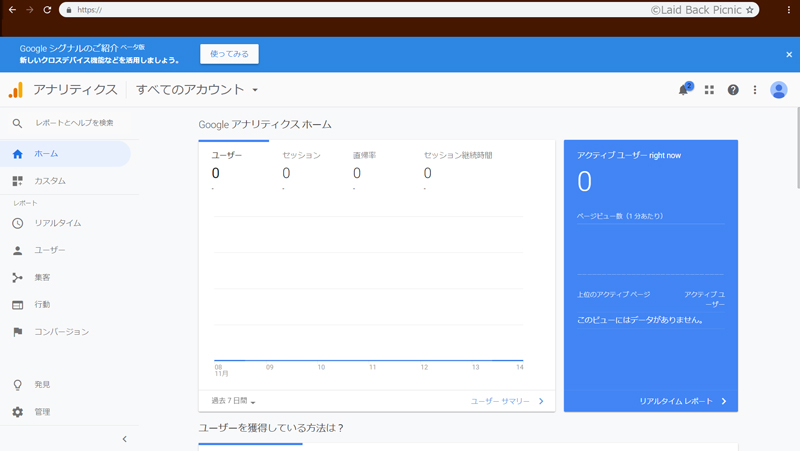This screenshot has height=451, width=800.
Task: Click このビューにはデータがありません message
Action: 640,320
